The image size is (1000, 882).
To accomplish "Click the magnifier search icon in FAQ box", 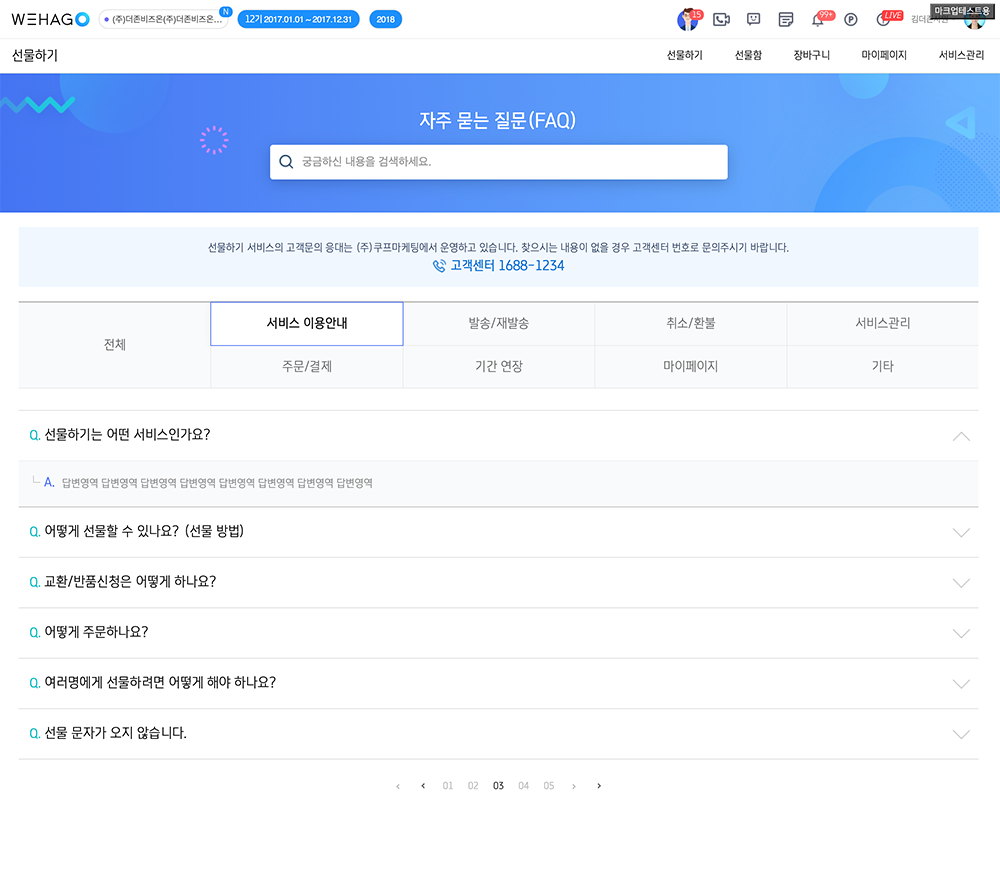I will [x=286, y=162].
